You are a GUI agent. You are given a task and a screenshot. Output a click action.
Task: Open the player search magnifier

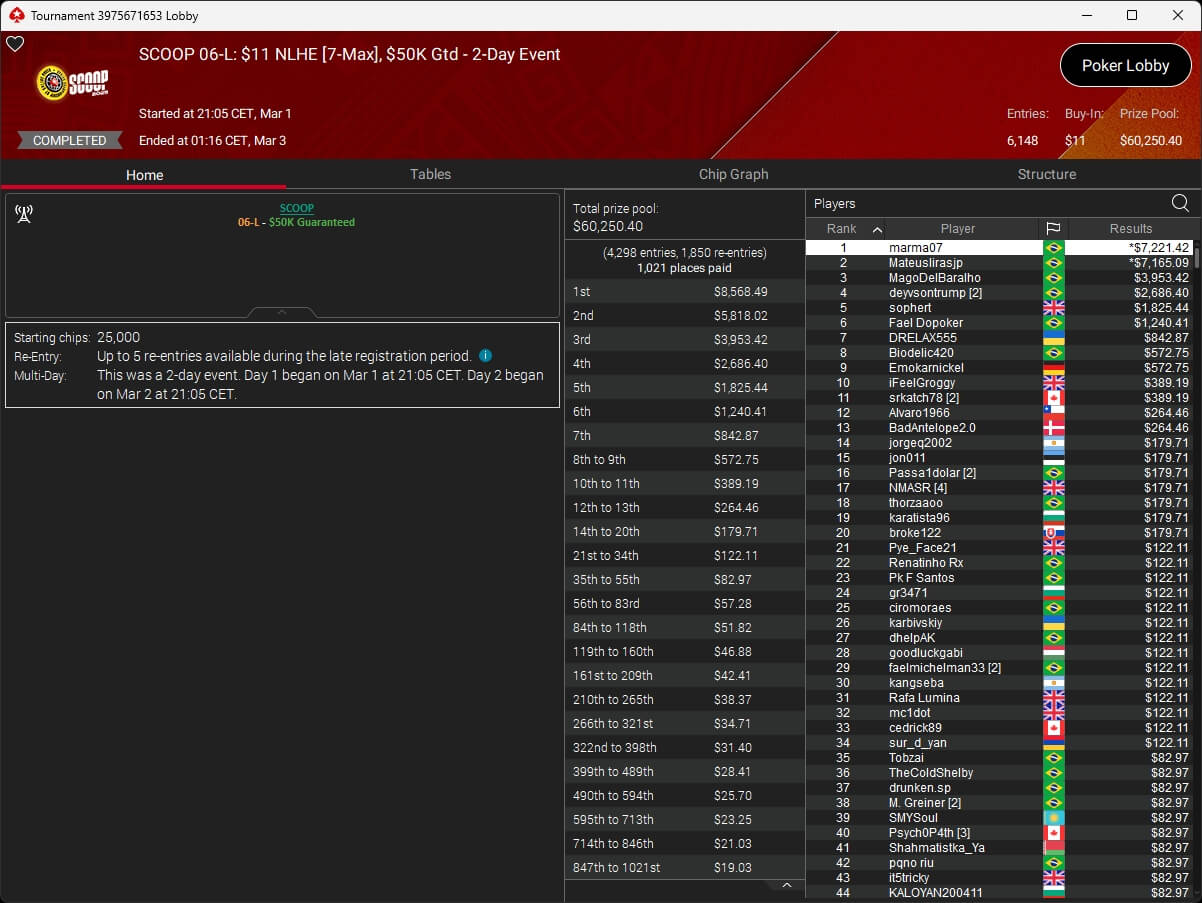1180,203
